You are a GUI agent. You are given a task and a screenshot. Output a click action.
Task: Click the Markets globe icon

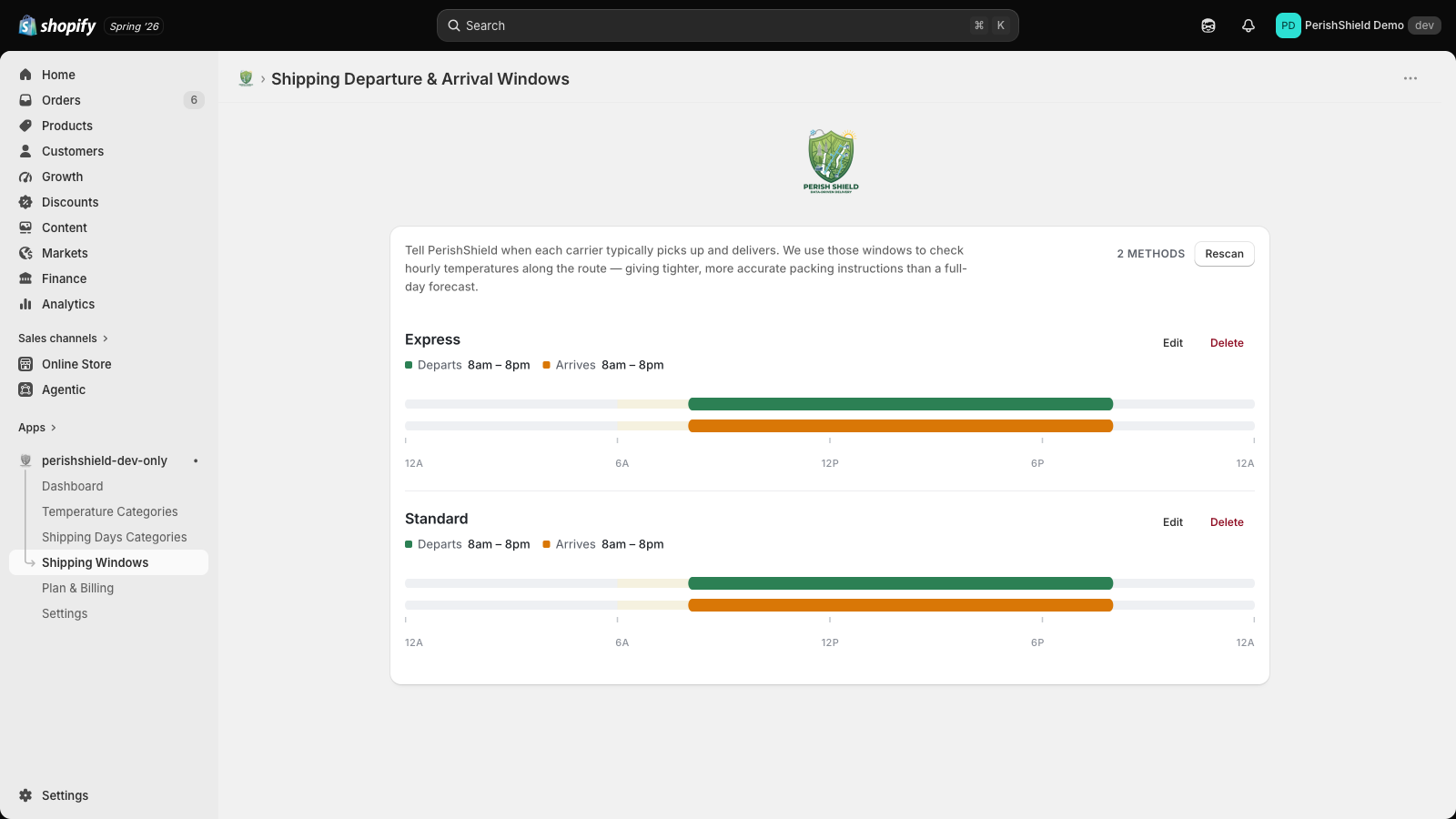coord(25,253)
